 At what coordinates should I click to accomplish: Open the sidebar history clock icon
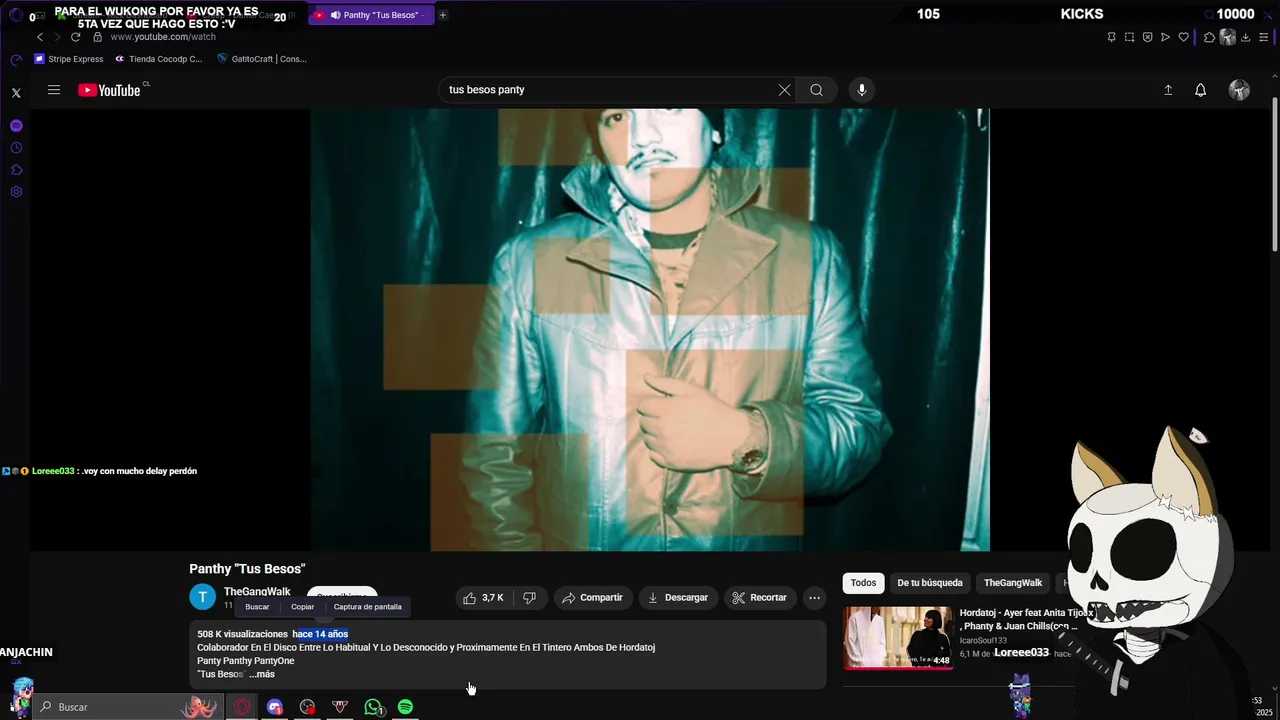tap(16, 148)
